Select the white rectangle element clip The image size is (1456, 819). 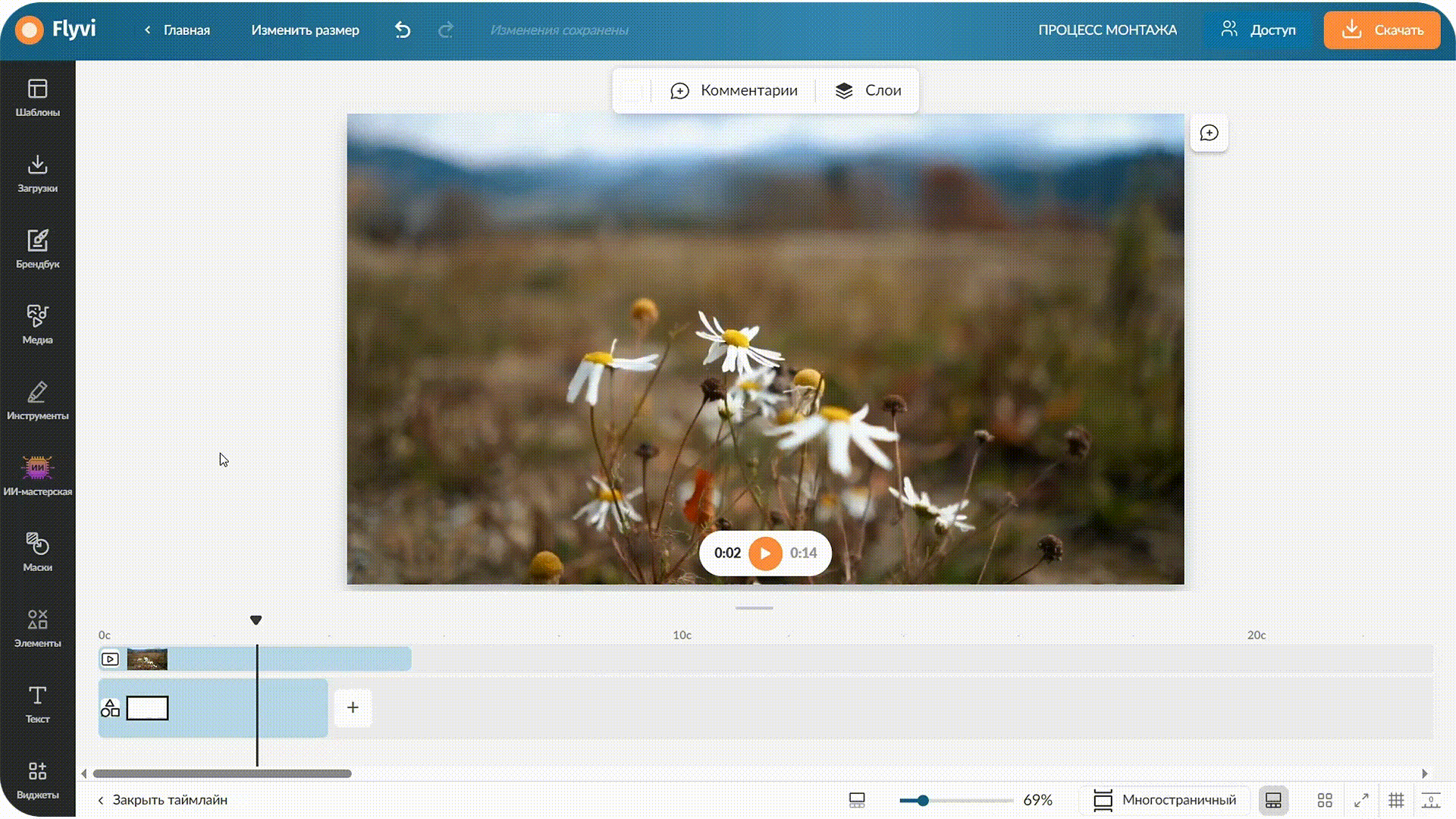pyautogui.click(x=147, y=708)
